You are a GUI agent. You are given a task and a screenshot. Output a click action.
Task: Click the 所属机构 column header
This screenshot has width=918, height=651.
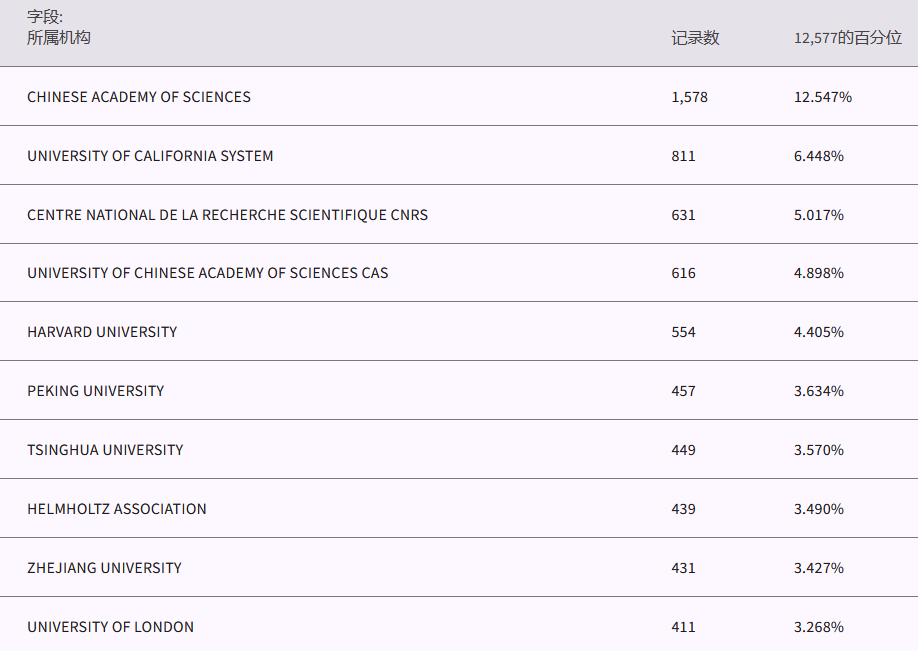pos(59,38)
